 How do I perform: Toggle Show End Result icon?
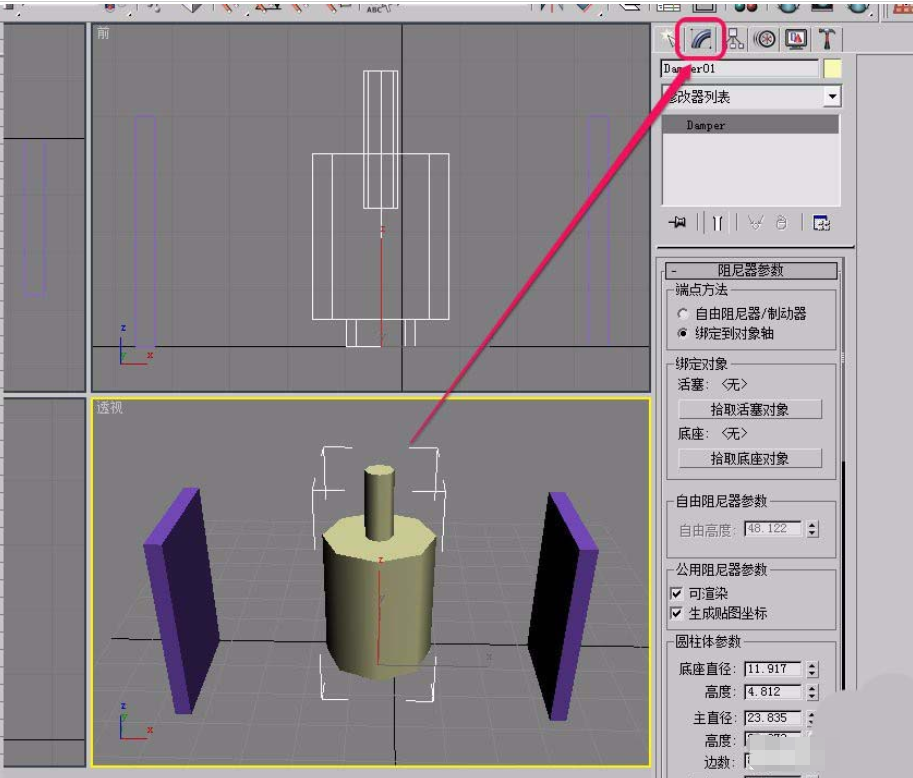click(x=717, y=223)
